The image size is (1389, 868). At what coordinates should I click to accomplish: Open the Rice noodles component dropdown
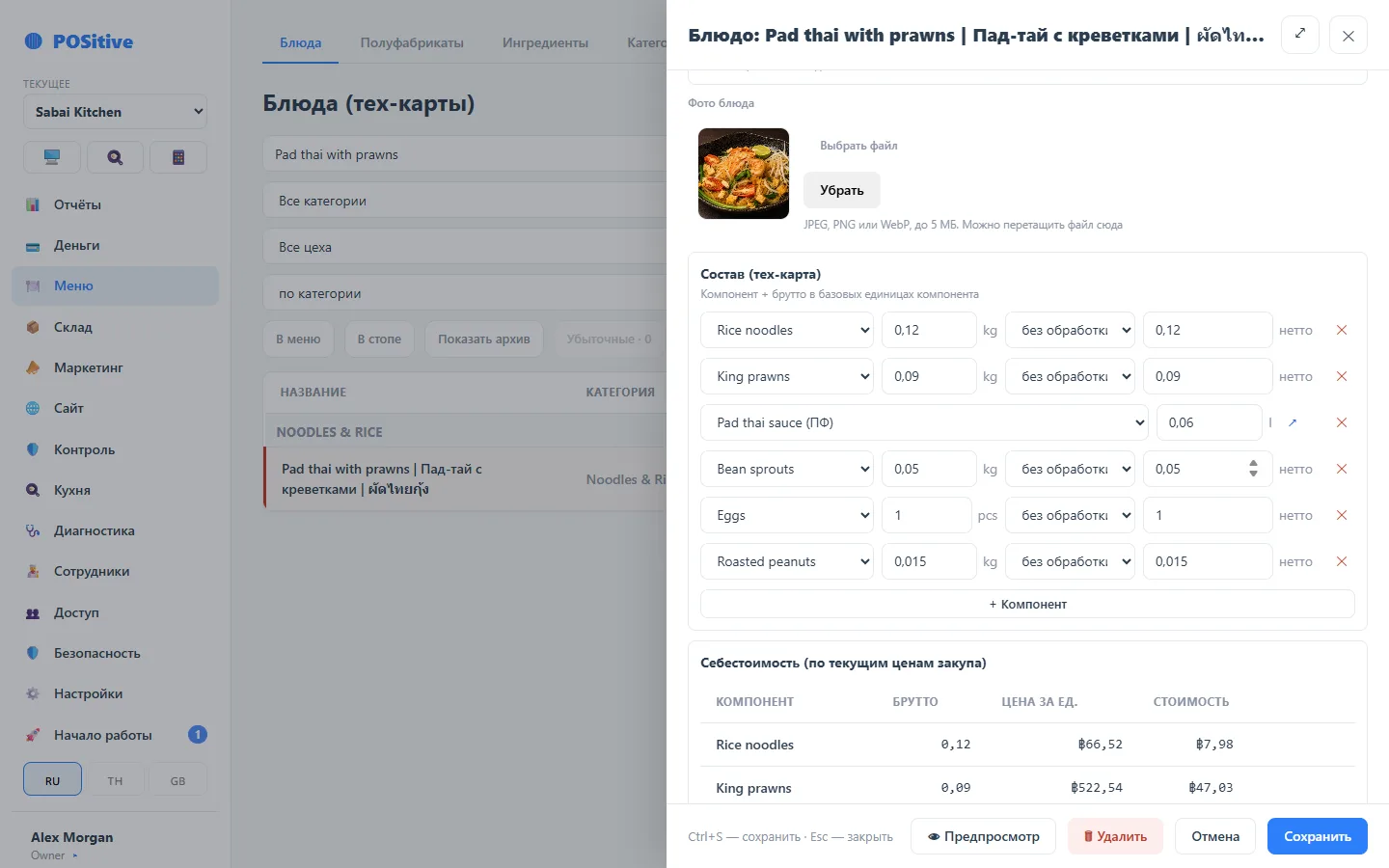[787, 330]
